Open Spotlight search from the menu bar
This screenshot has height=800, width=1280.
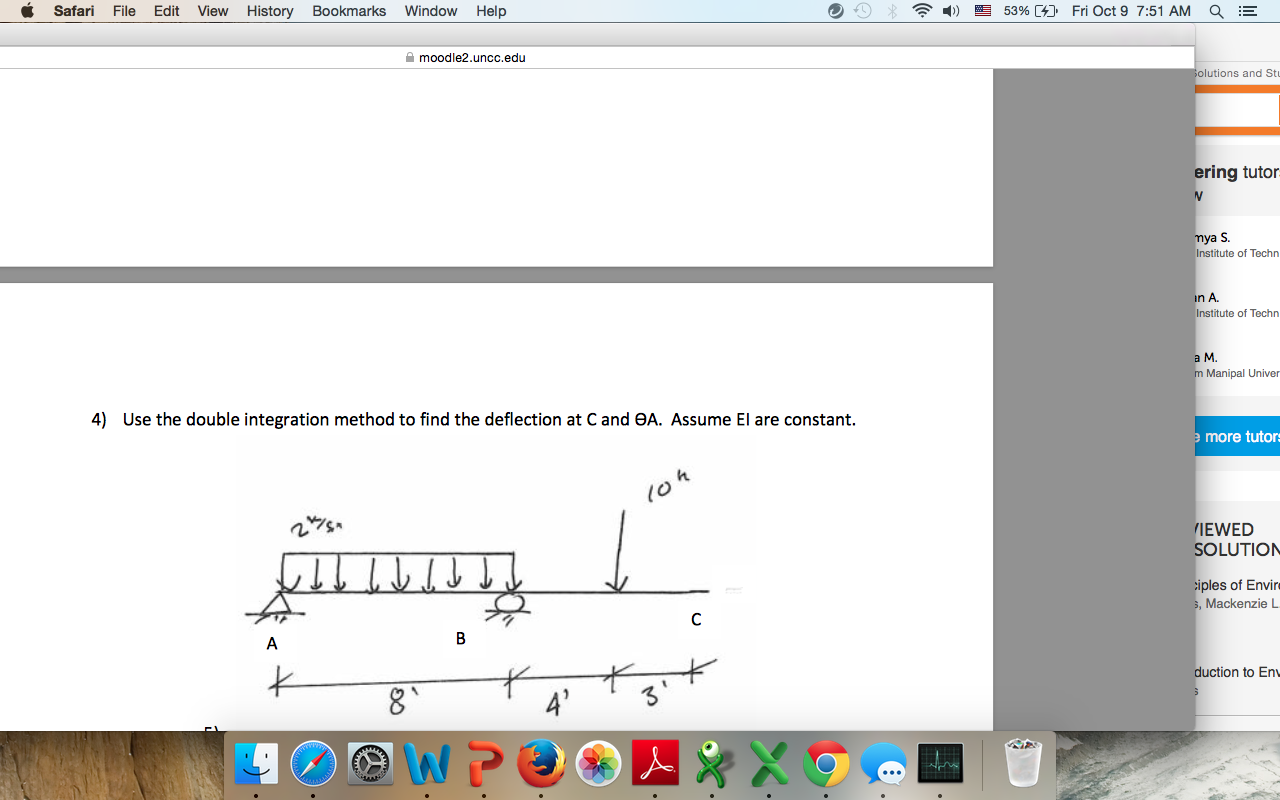point(1216,11)
